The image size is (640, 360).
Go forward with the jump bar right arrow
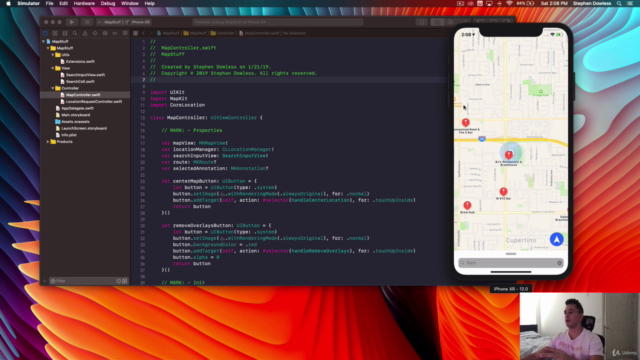[151, 33]
